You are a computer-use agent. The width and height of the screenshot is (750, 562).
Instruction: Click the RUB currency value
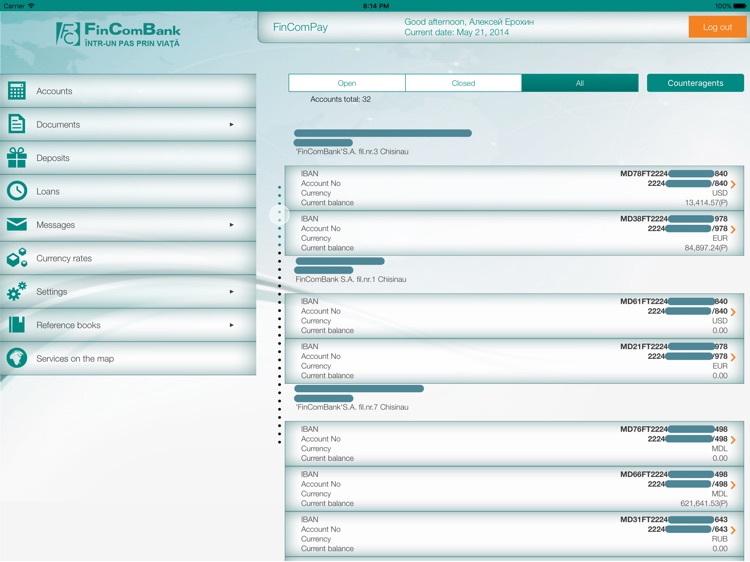[719, 539]
